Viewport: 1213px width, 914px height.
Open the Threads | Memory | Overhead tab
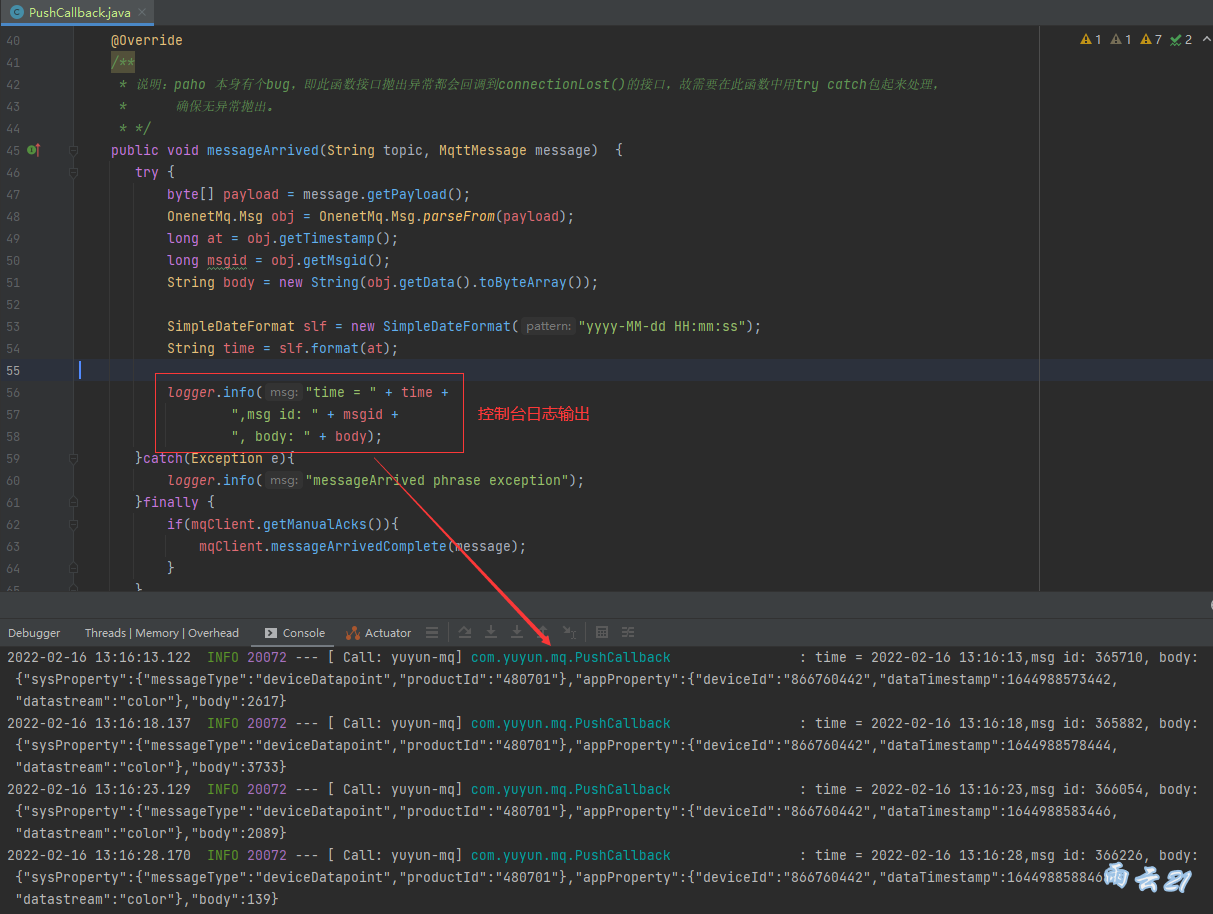162,633
